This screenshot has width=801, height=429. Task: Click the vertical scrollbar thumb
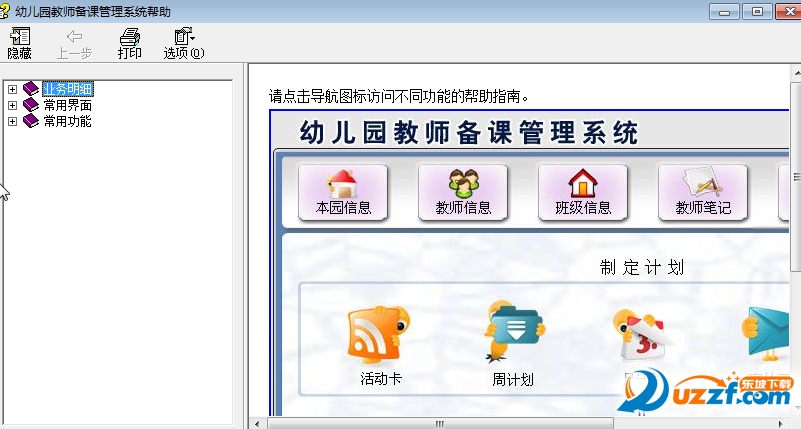[796, 176]
